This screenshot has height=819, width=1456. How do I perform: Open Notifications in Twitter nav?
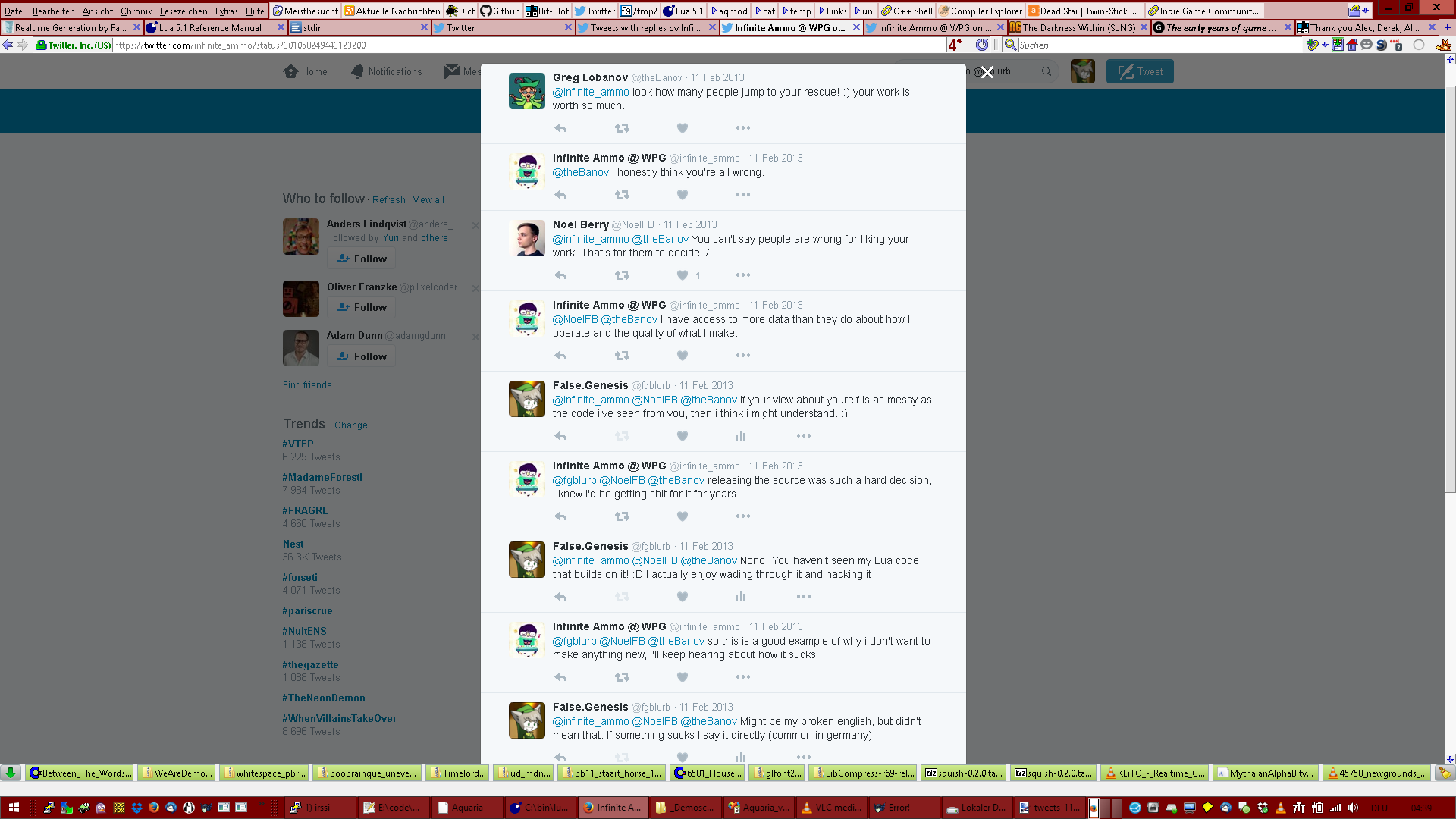pos(387,71)
